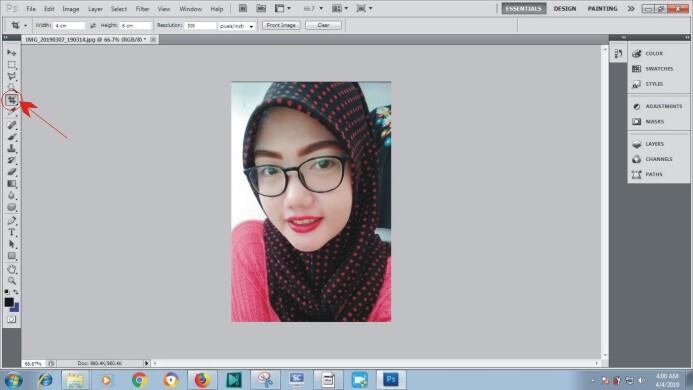Launch Mini Bridge from the application bar

click(x=261, y=8)
